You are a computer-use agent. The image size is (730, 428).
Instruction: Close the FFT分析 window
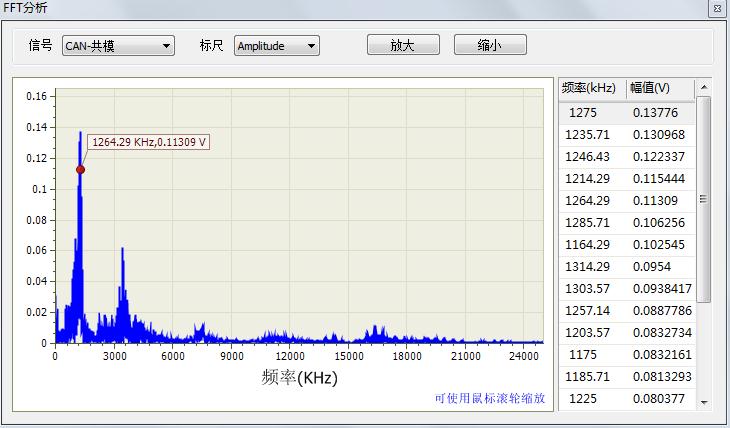[x=717, y=8]
